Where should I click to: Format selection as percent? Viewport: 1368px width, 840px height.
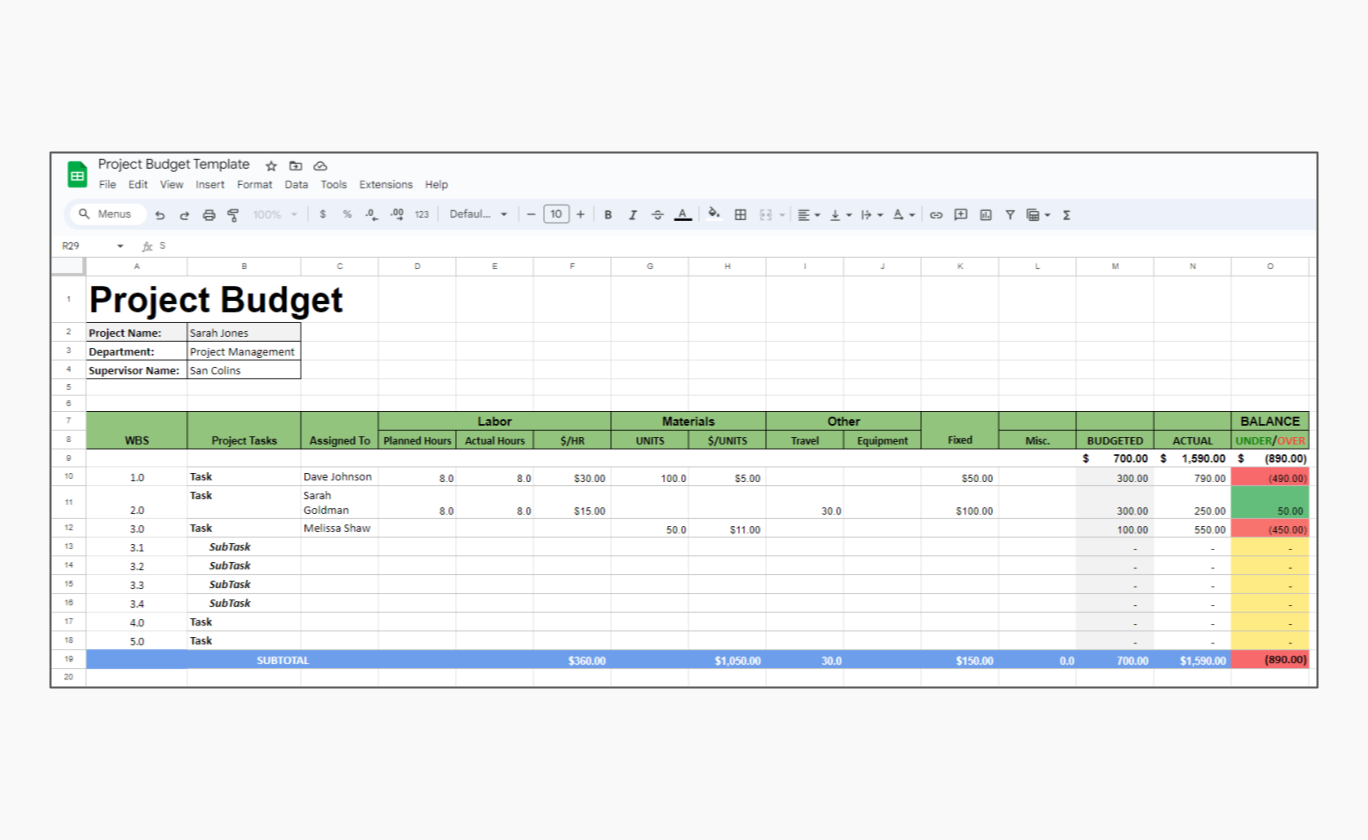coord(346,214)
